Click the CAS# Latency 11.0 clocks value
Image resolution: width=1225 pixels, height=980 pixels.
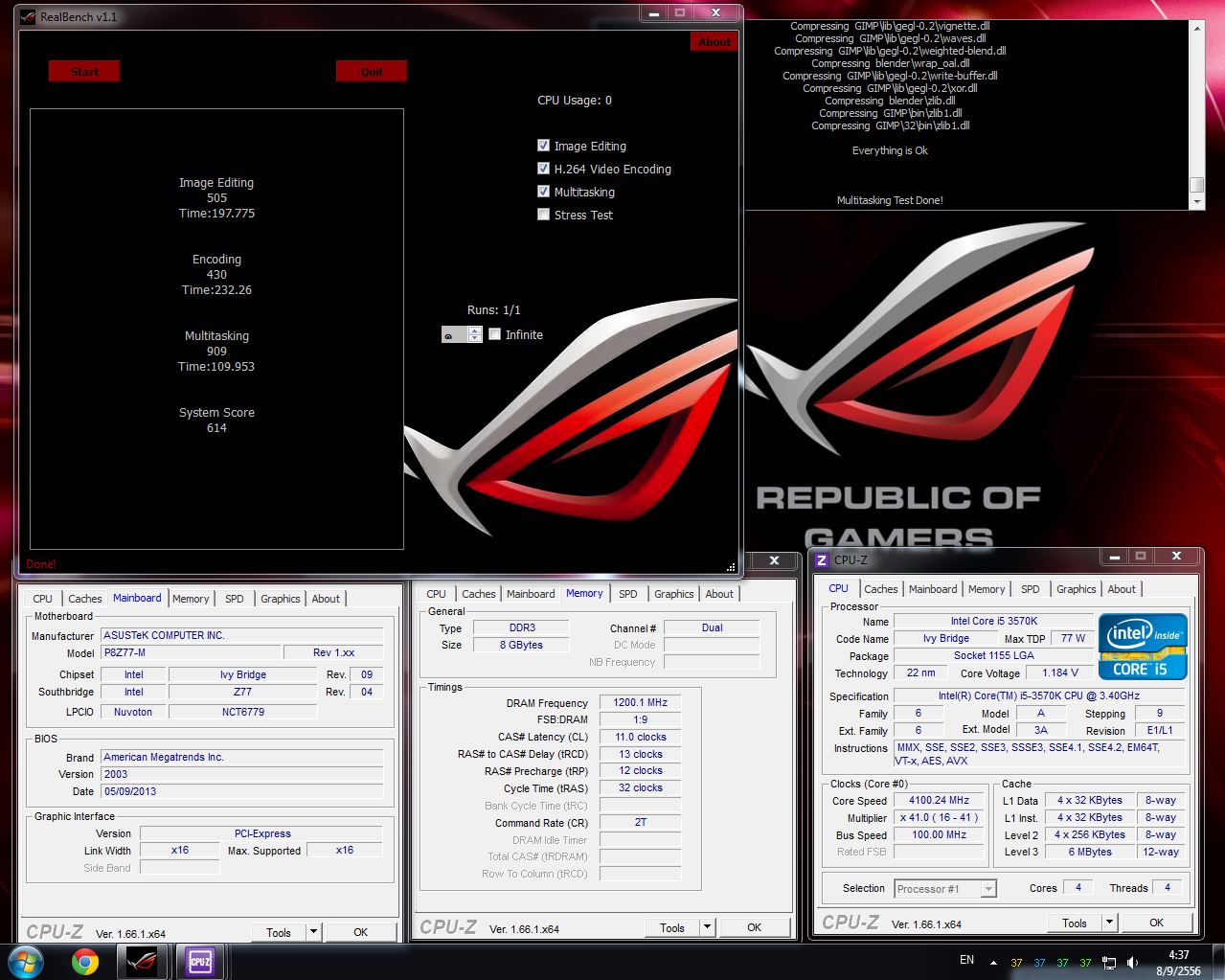tap(640, 737)
